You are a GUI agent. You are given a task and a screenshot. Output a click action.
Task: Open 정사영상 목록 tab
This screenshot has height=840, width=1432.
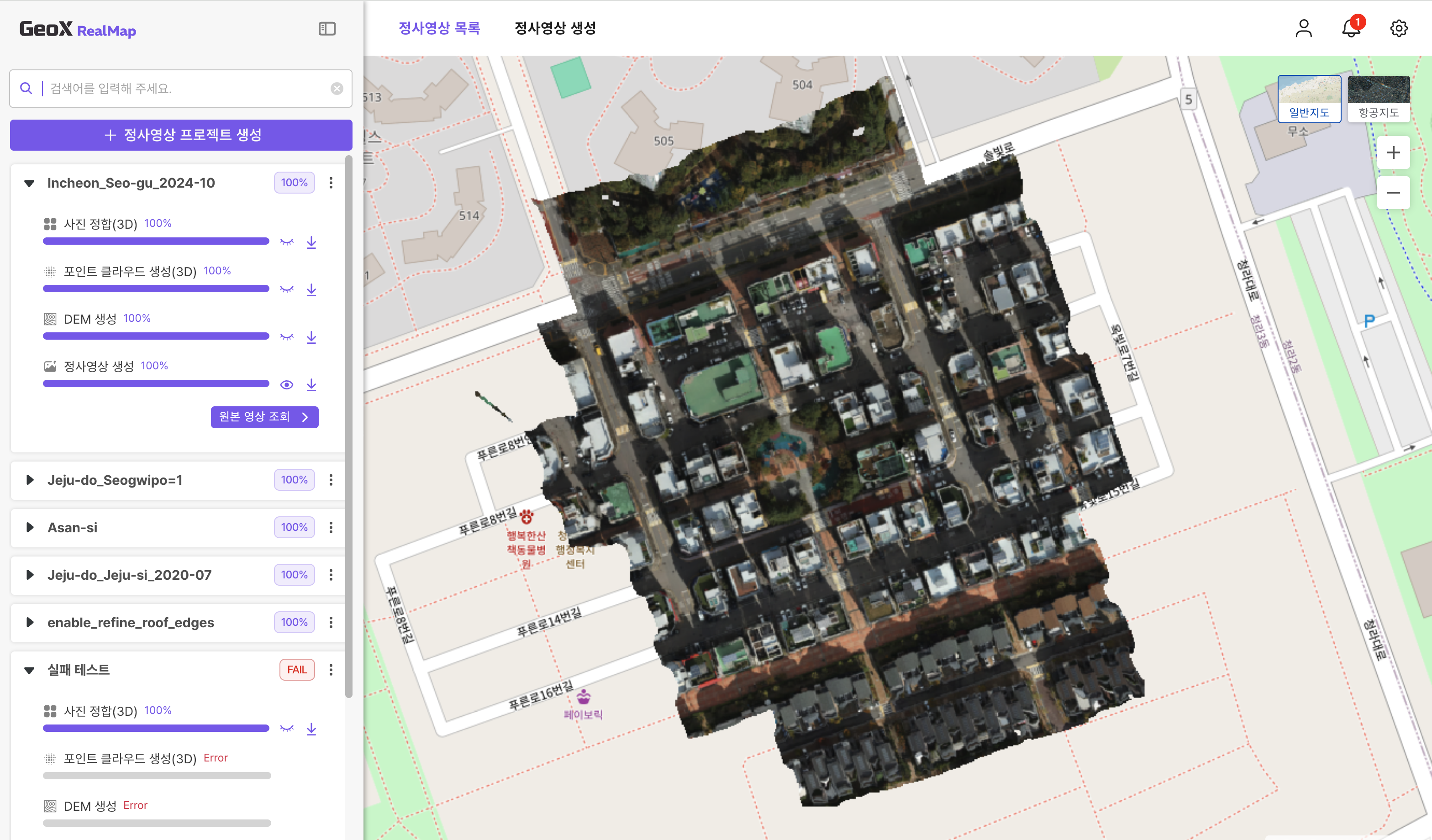click(439, 28)
